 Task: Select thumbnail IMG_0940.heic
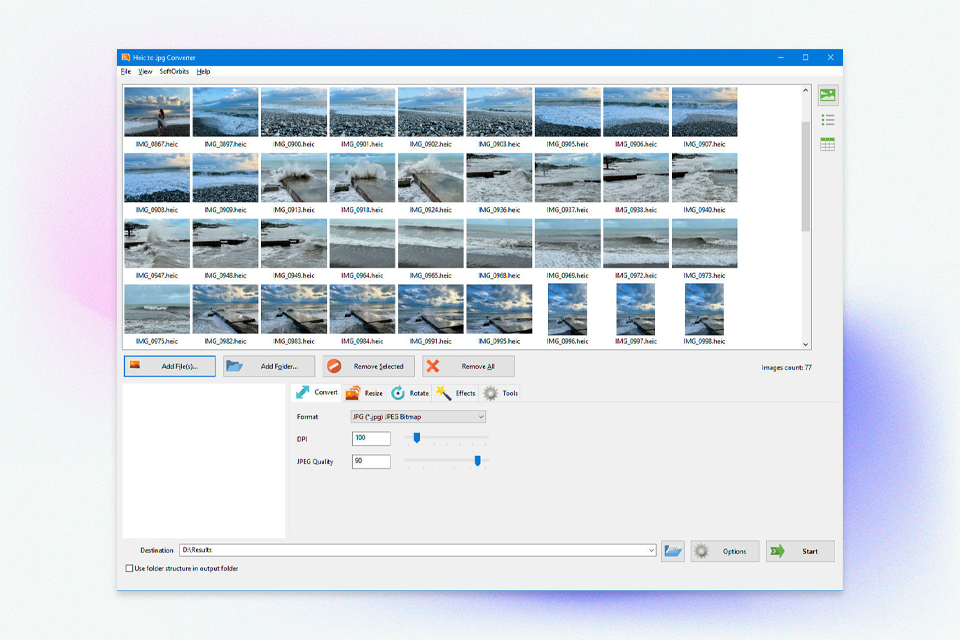coord(705,178)
